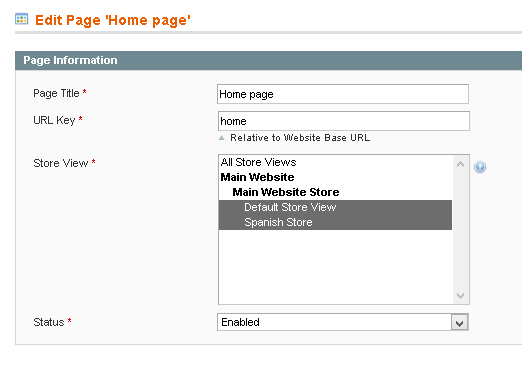
Task: Click the 'Relative to Website Base URL' note
Action: click(x=300, y=138)
